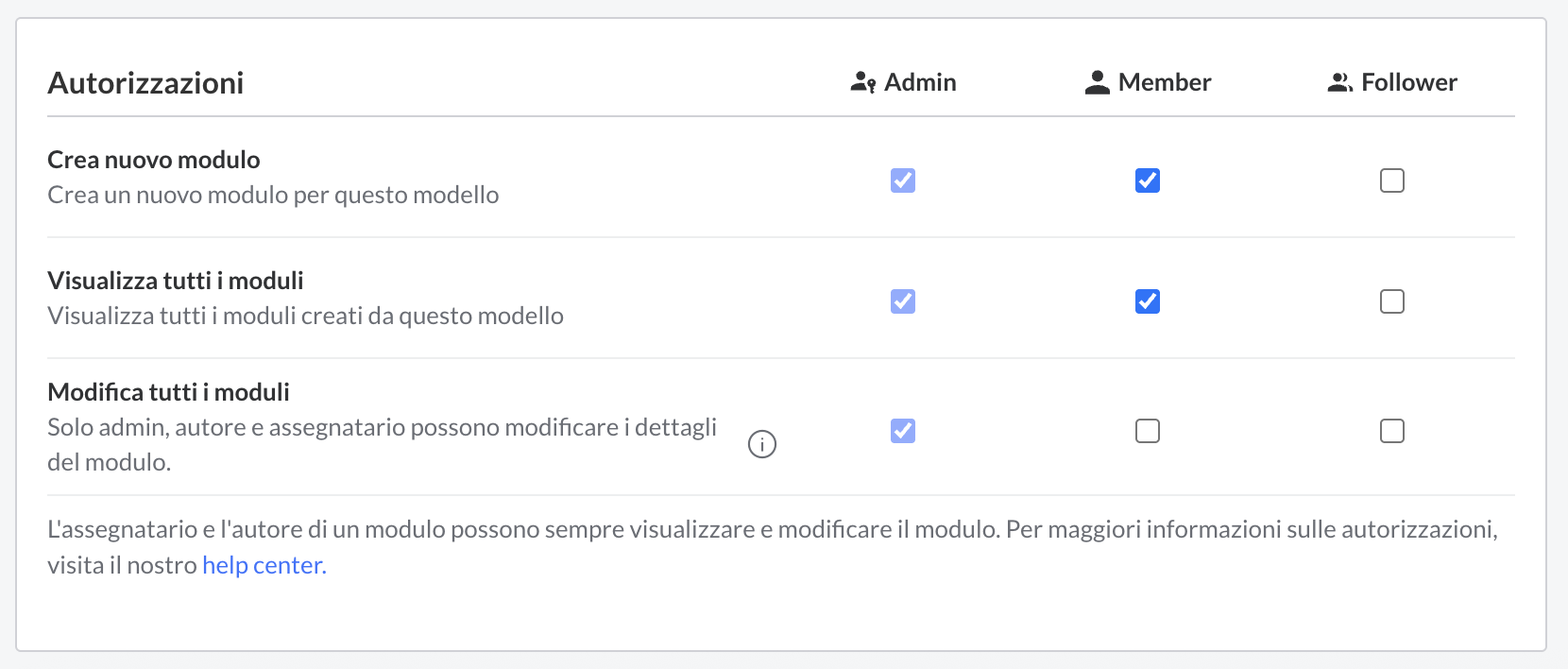1568x669 pixels.
Task: Enable Follower for Crea nuovo modulo
Action: 1392,180
